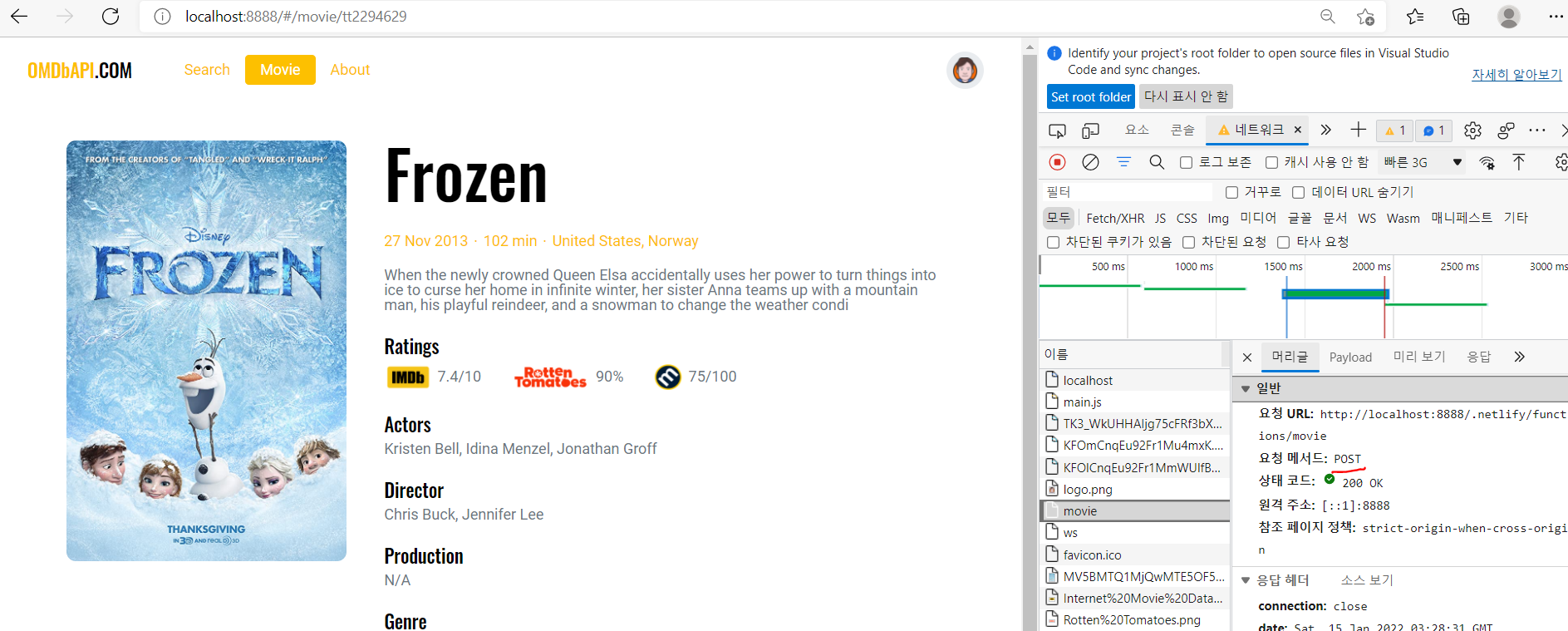
Task: Click the 다시 표시 안 함 button
Action: coord(1186,97)
